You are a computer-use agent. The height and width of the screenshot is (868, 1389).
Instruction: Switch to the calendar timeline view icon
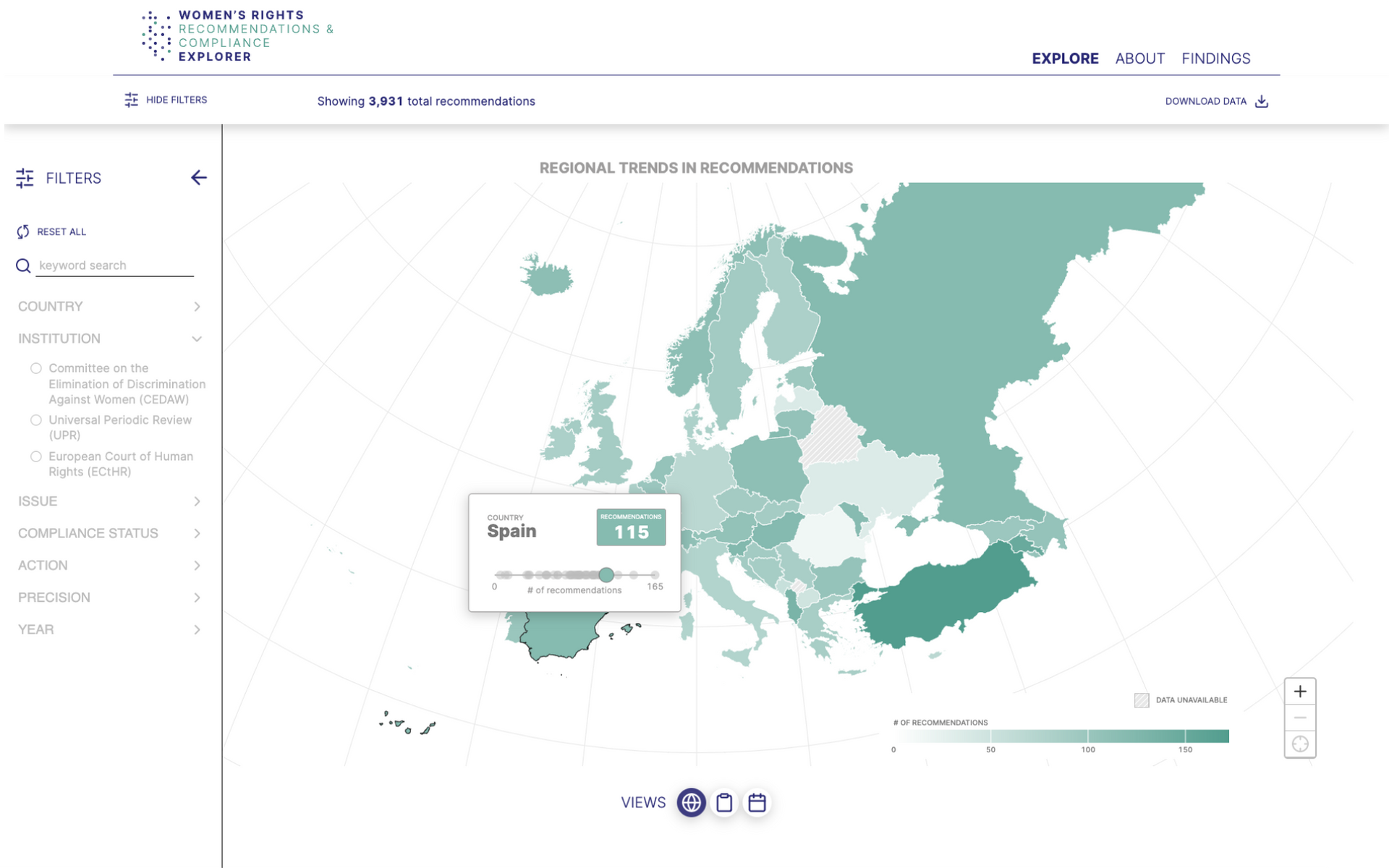tap(757, 803)
